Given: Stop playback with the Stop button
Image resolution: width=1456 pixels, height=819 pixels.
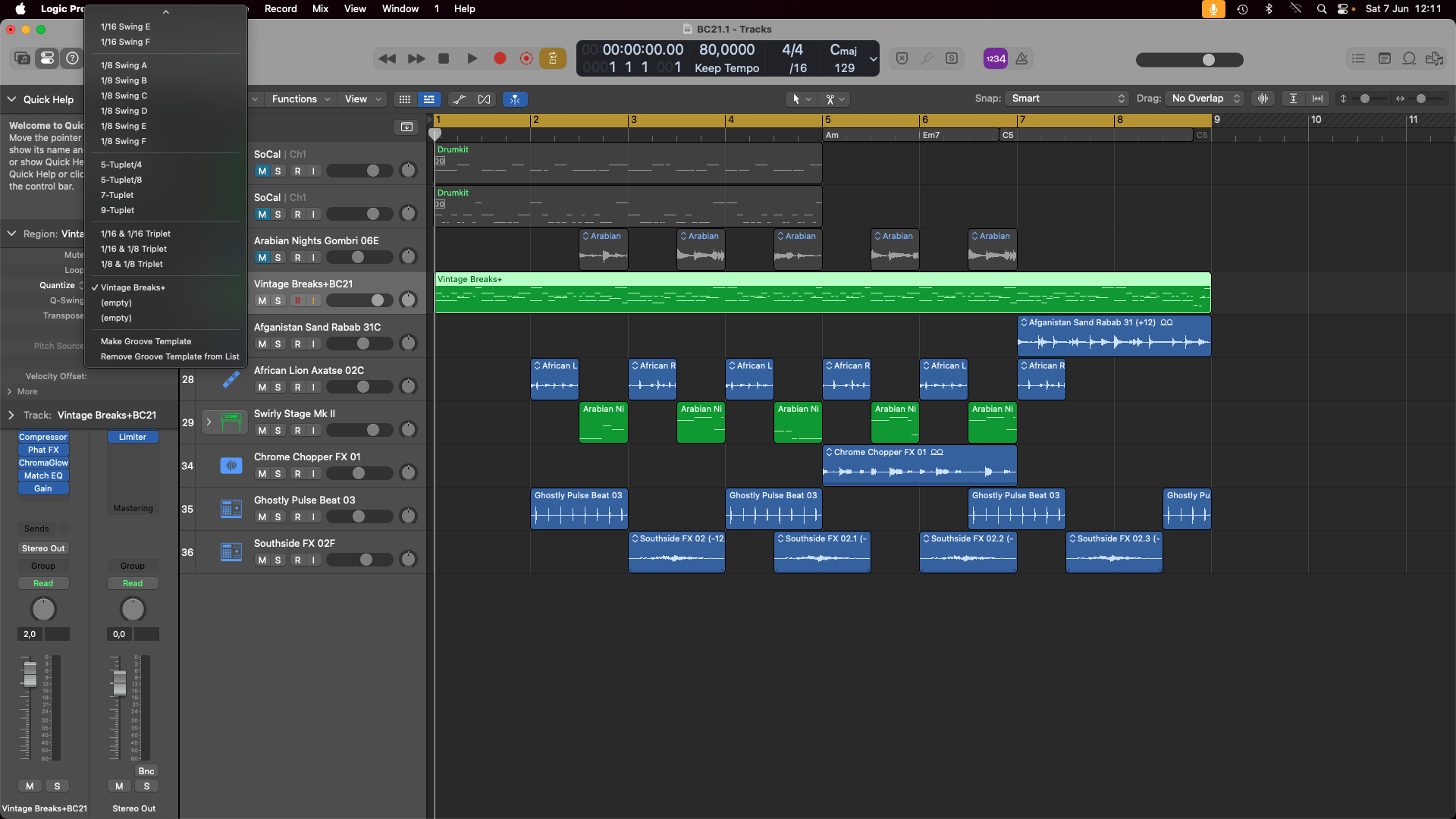Looking at the screenshot, I should (444, 58).
